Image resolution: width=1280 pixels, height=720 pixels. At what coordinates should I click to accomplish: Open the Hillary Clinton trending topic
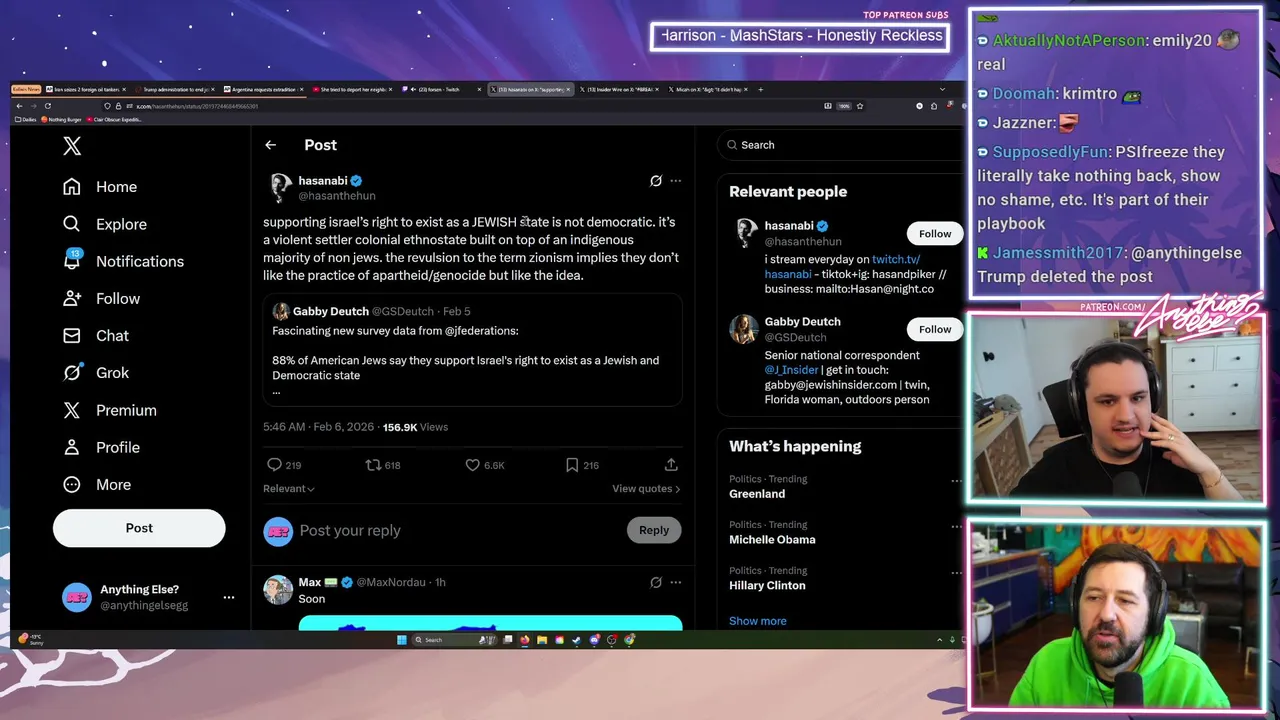(x=767, y=586)
